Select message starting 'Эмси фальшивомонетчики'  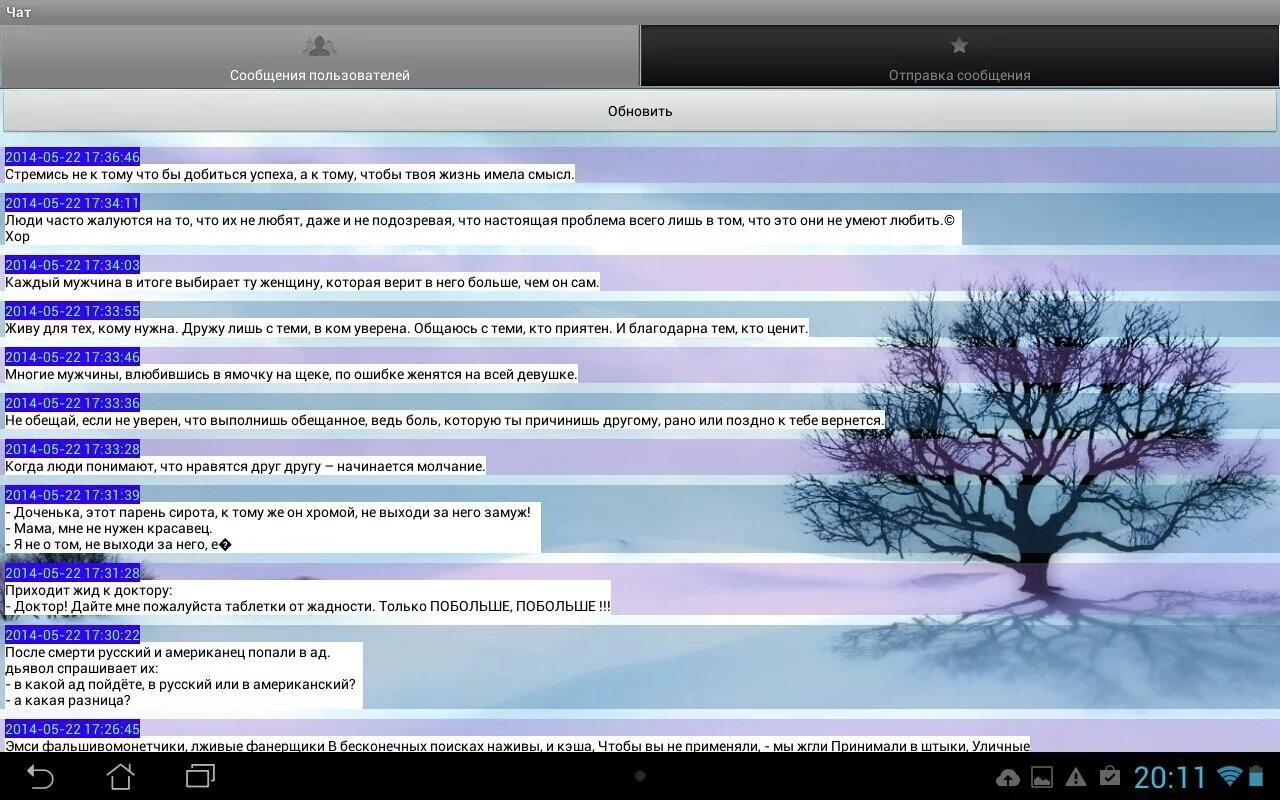click(x=517, y=745)
